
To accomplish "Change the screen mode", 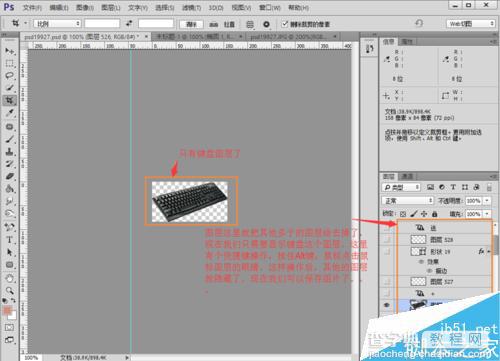I will click(x=9, y=340).
